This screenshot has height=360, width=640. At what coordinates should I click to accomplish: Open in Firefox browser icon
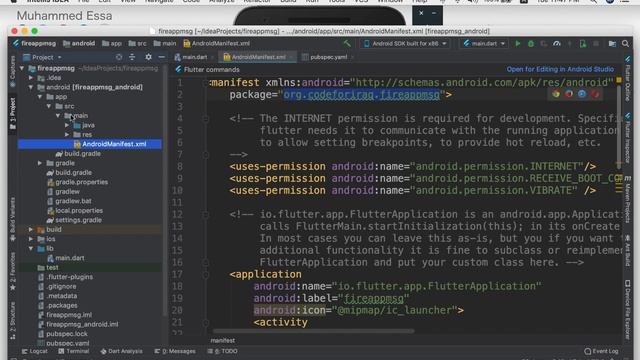click(569, 94)
